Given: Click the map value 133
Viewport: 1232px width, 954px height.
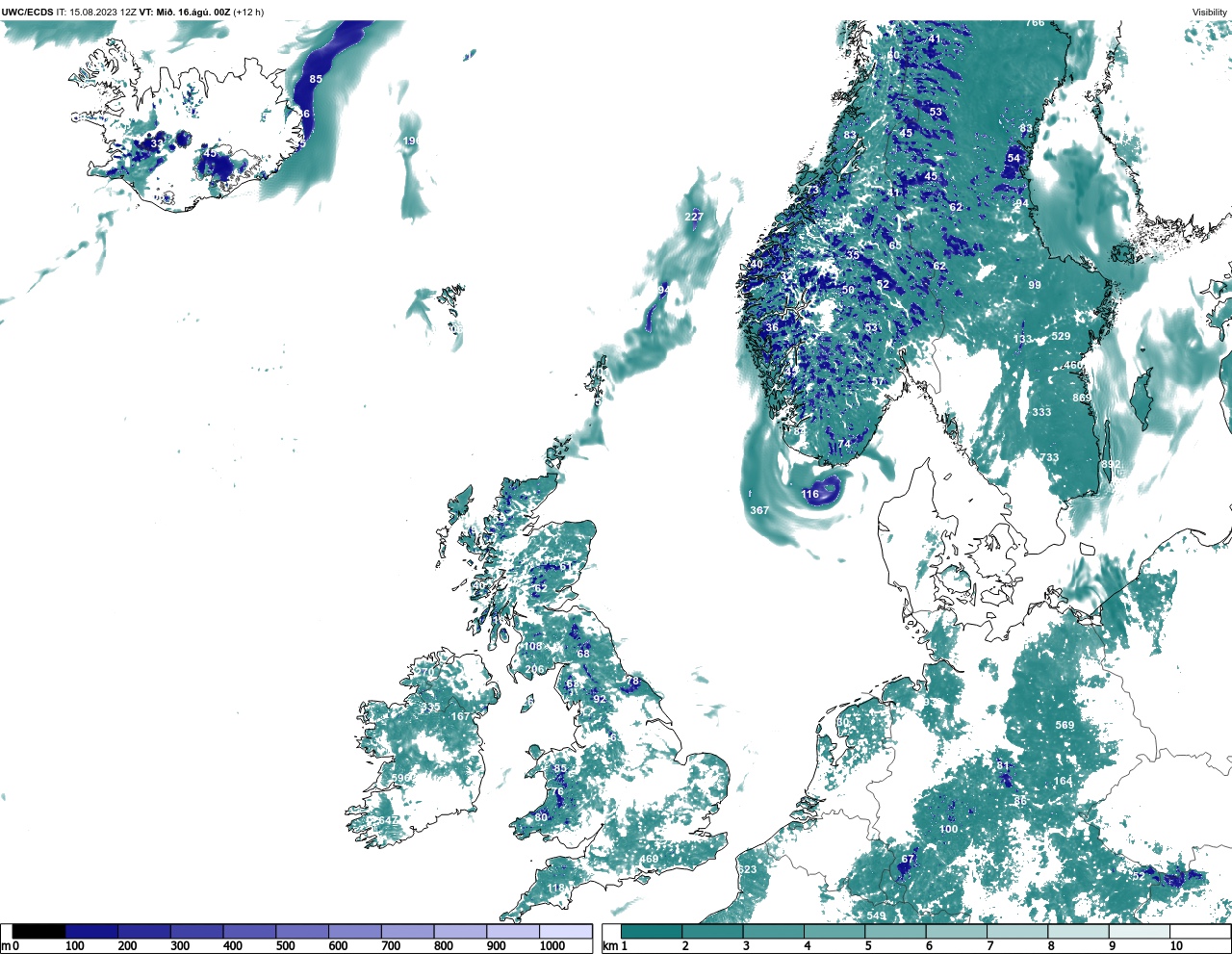Looking at the screenshot, I should coord(1022,339).
